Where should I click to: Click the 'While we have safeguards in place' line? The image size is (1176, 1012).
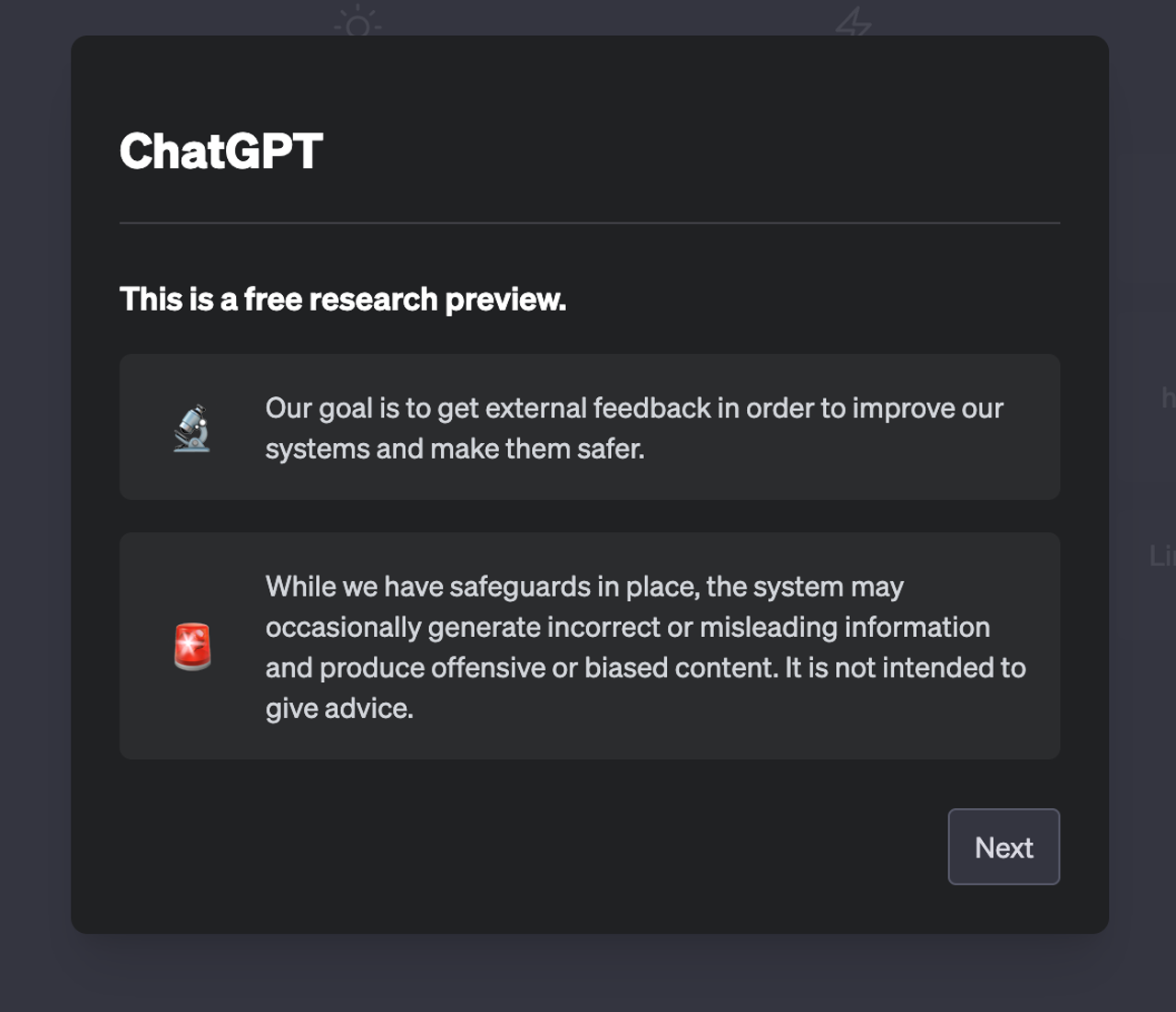click(x=584, y=586)
